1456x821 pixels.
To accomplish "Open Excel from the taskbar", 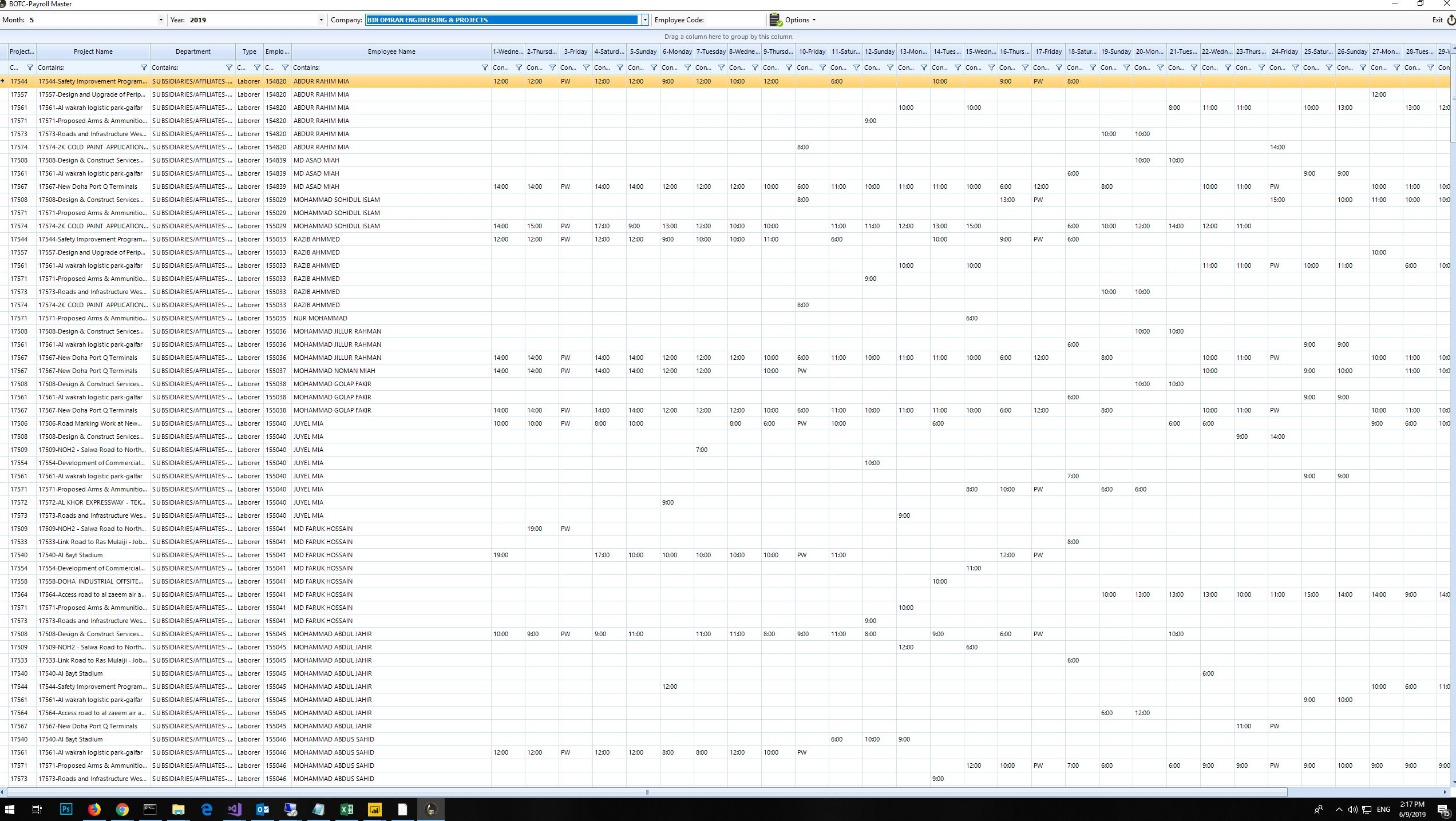I will click(x=347, y=809).
